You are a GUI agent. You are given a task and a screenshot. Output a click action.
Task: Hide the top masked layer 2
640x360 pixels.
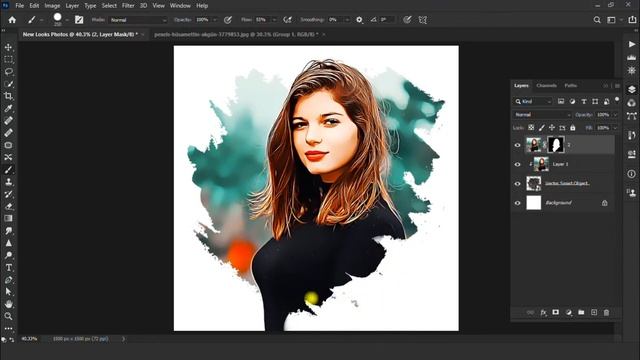click(518, 145)
